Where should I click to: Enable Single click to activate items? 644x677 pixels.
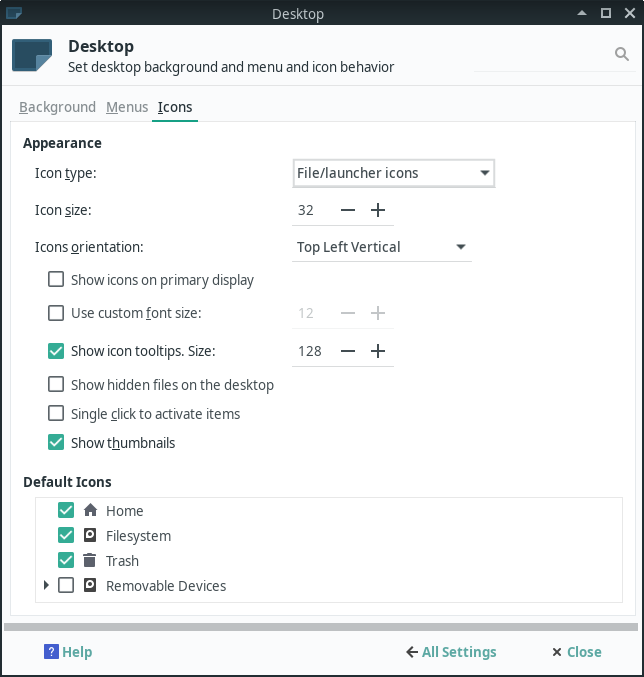tap(57, 413)
